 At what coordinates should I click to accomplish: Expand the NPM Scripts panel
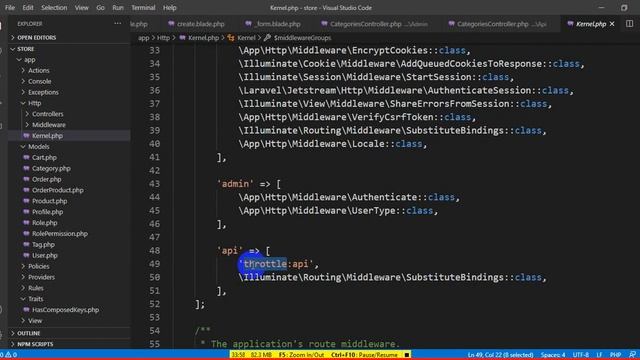(35, 344)
